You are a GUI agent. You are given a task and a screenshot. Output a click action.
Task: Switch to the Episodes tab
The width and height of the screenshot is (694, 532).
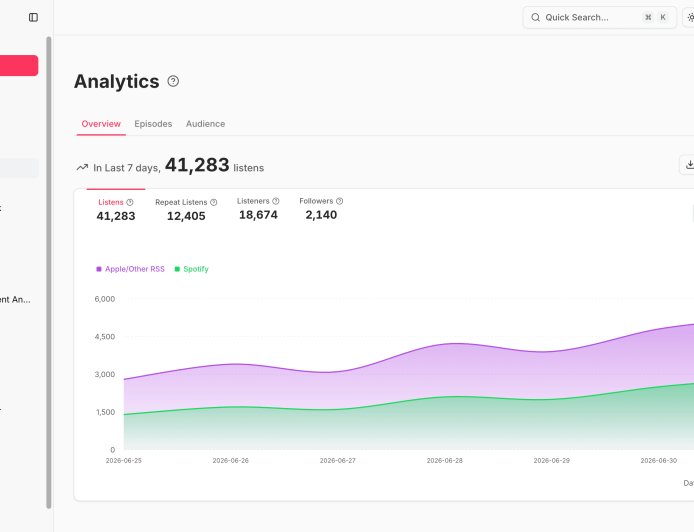(153, 124)
